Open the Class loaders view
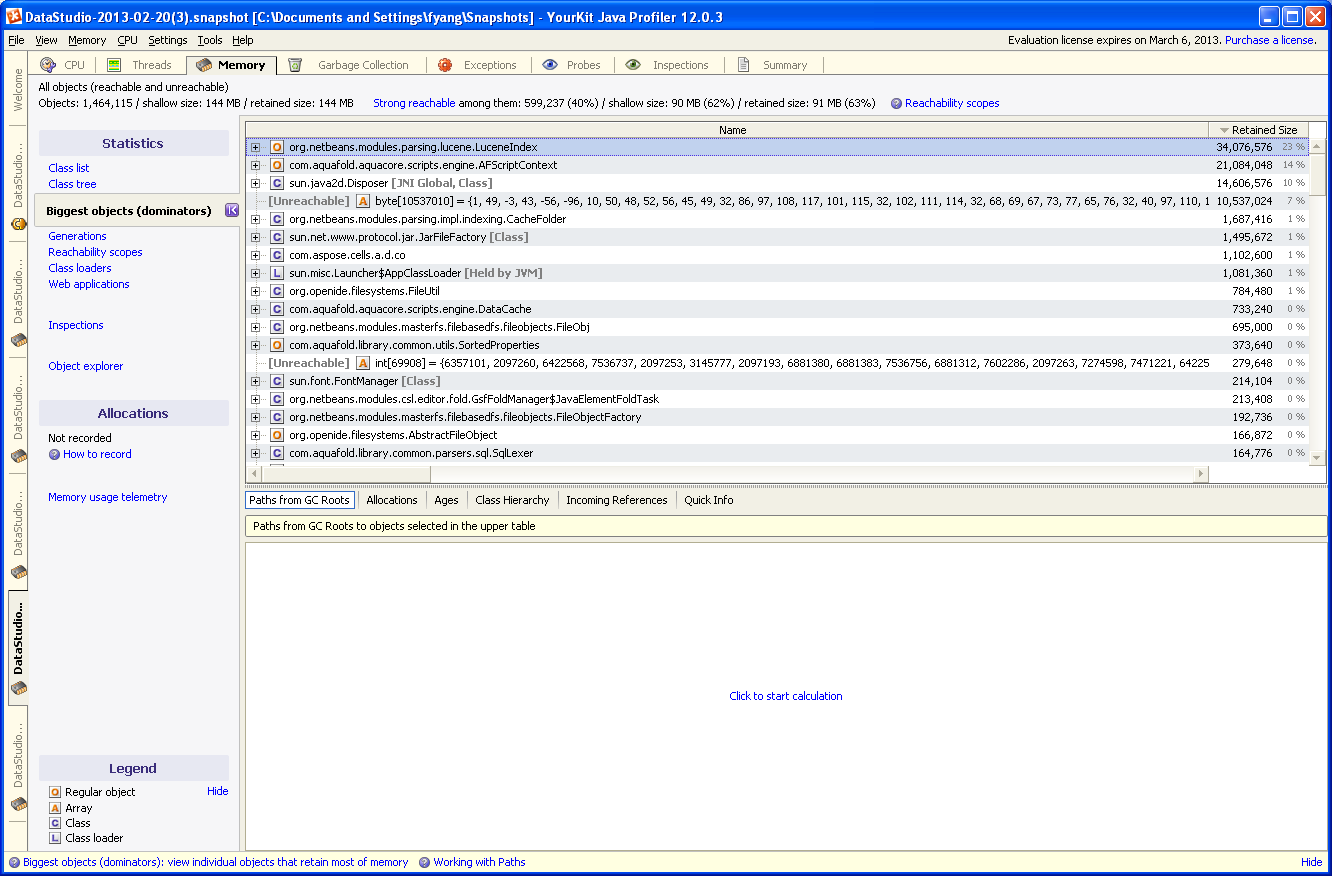The width and height of the screenshot is (1332, 876). pyautogui.click(x=80, y=268)
